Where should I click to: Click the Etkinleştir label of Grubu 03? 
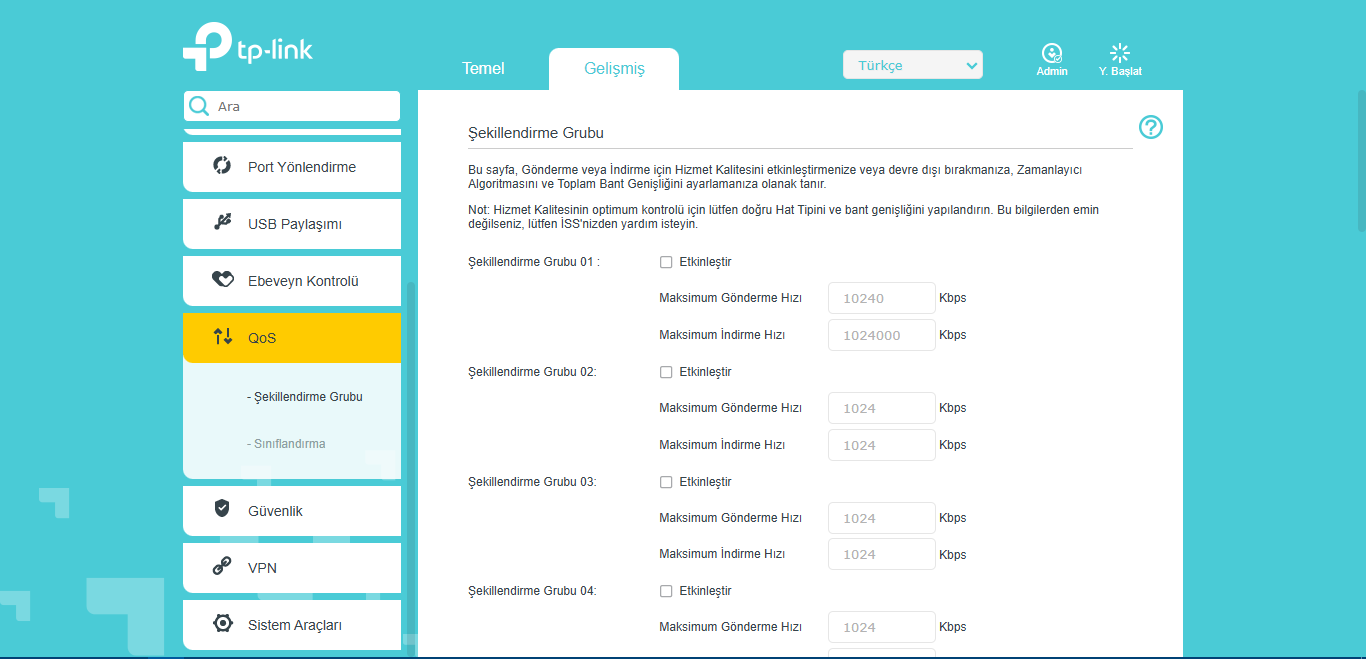point(705,482)
